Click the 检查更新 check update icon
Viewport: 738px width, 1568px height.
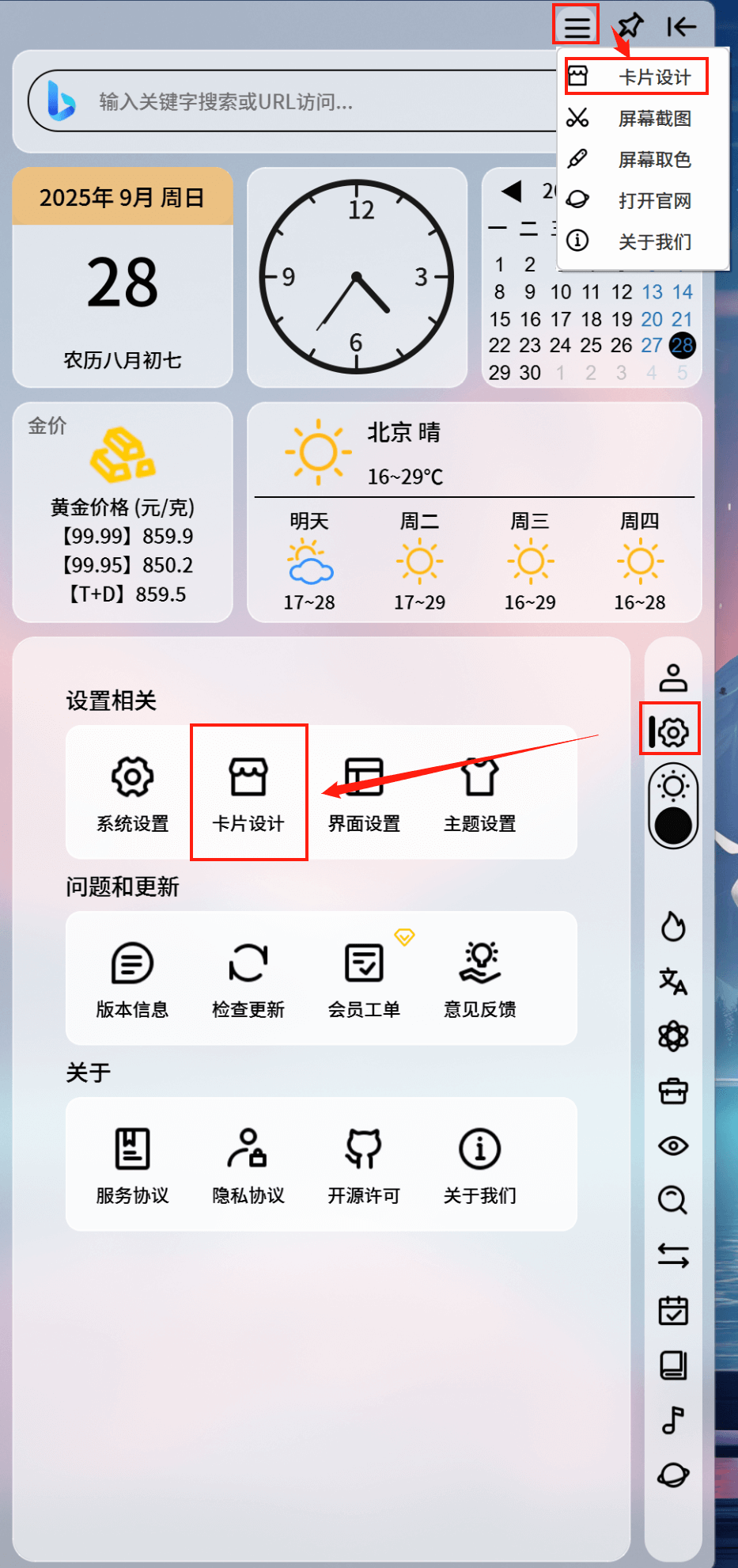pyautogui.click(x=248, y=963)
